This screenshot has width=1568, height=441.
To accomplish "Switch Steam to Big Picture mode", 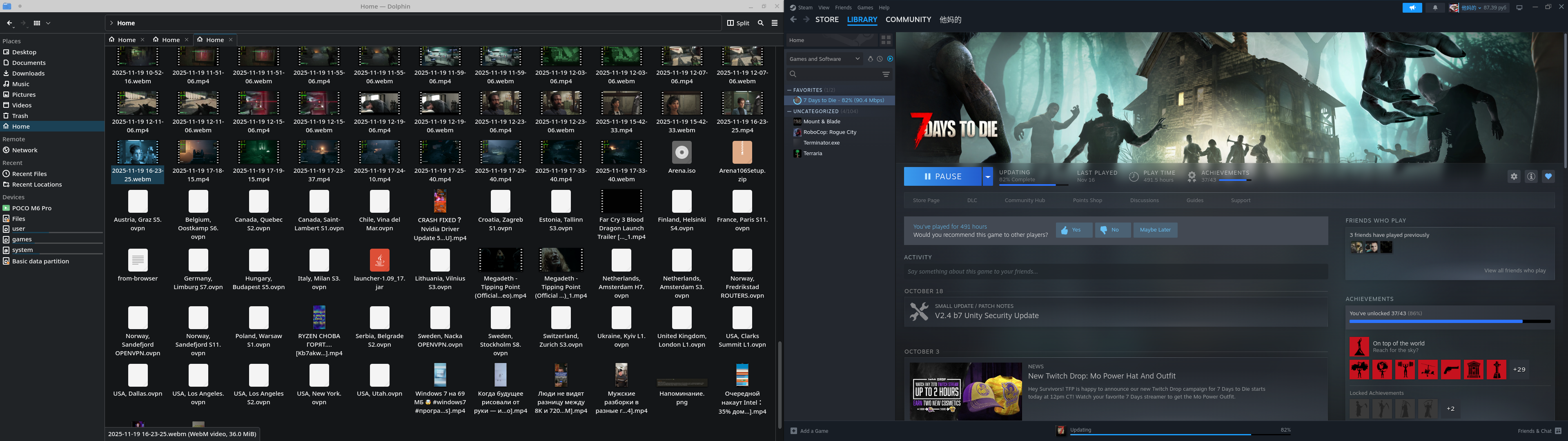I will tap(1519, 8).
